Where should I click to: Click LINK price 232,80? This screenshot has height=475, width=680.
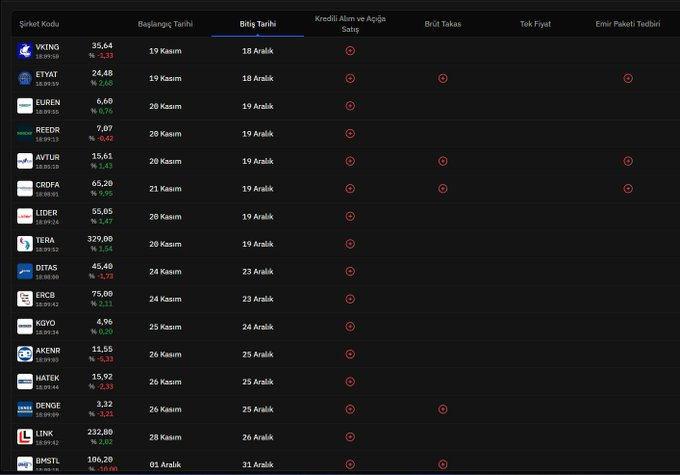click(x=100, y=432)
